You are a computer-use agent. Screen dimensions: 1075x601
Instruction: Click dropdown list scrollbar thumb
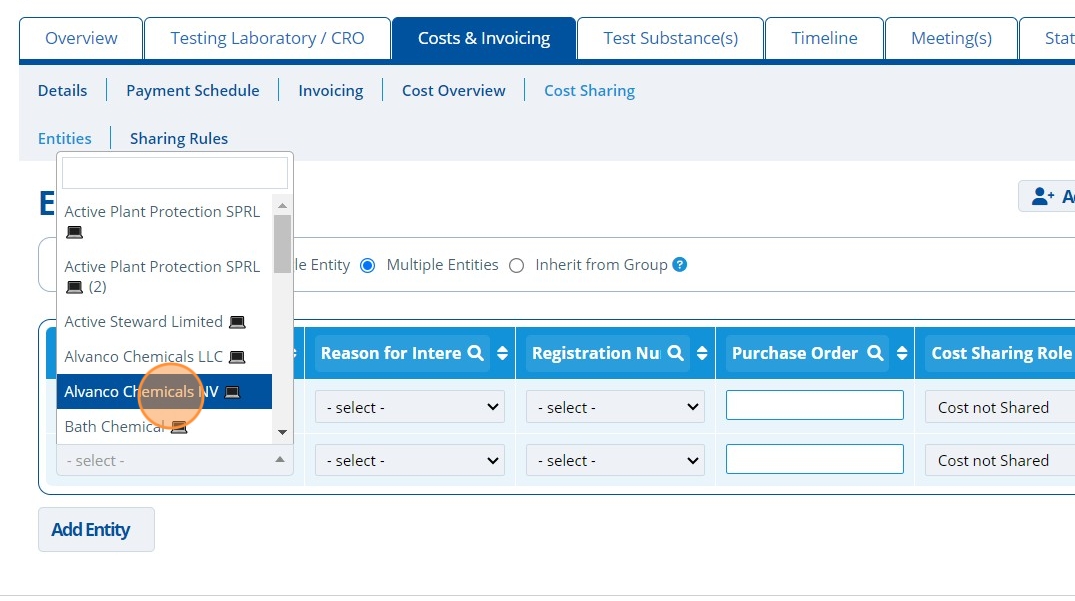pyautogui.click(x=282, y=244)
